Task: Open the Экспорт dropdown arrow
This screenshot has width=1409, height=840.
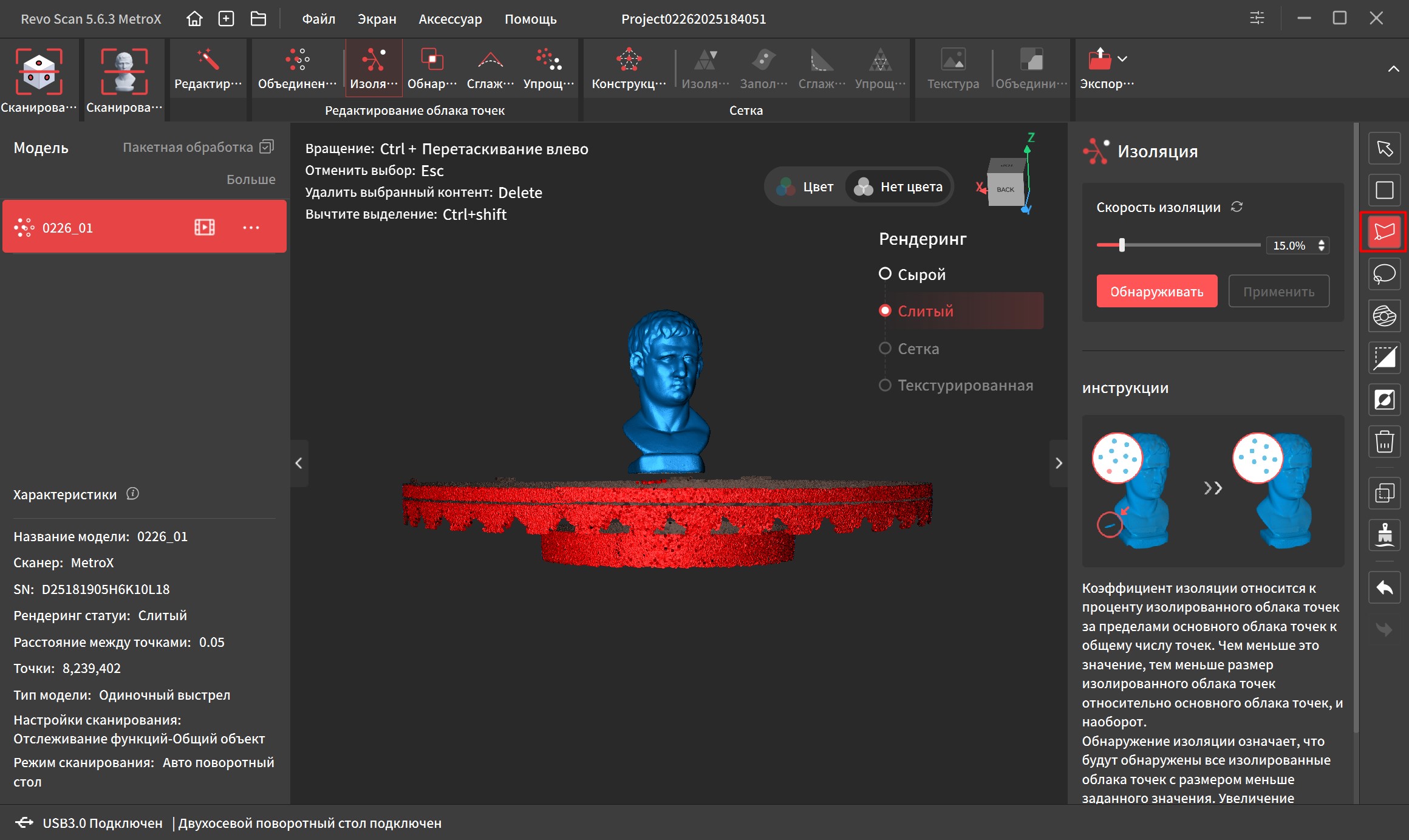Action: pos(1122,59)
